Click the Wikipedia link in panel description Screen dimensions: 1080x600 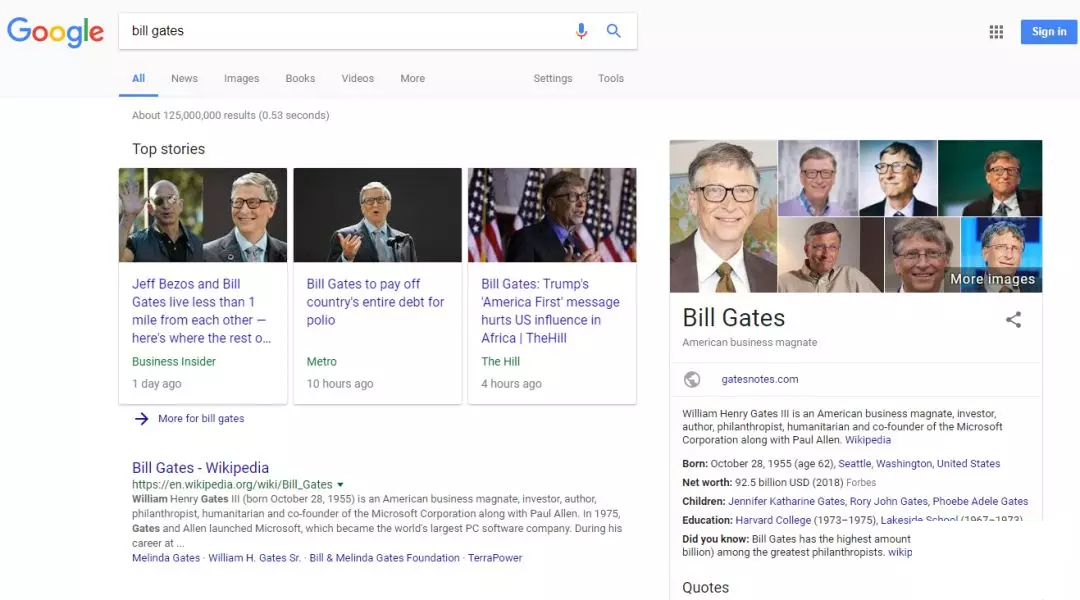[x=868, y=440]
